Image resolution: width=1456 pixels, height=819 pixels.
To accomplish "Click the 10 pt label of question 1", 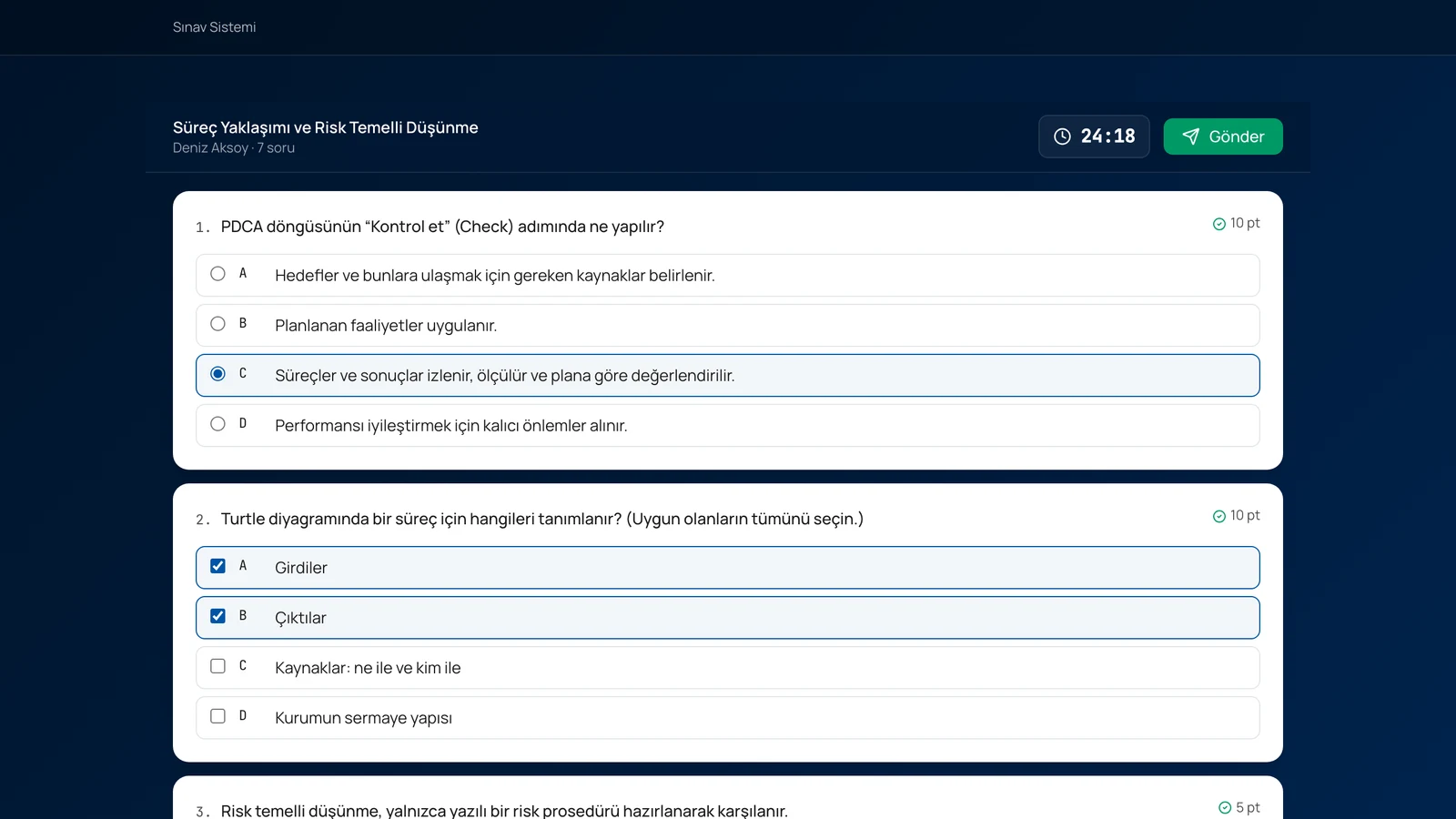I will point(1245,223).
